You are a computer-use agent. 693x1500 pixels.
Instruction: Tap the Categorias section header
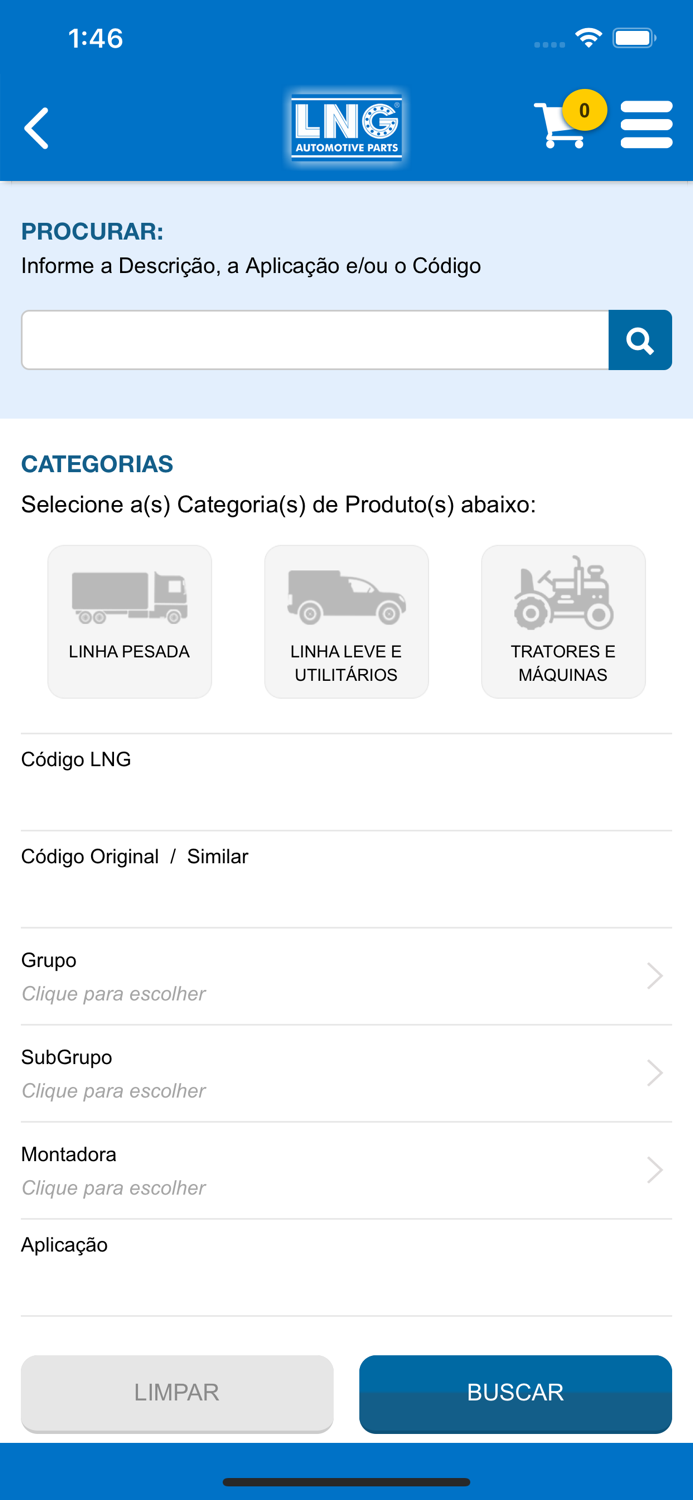(96, 464)
